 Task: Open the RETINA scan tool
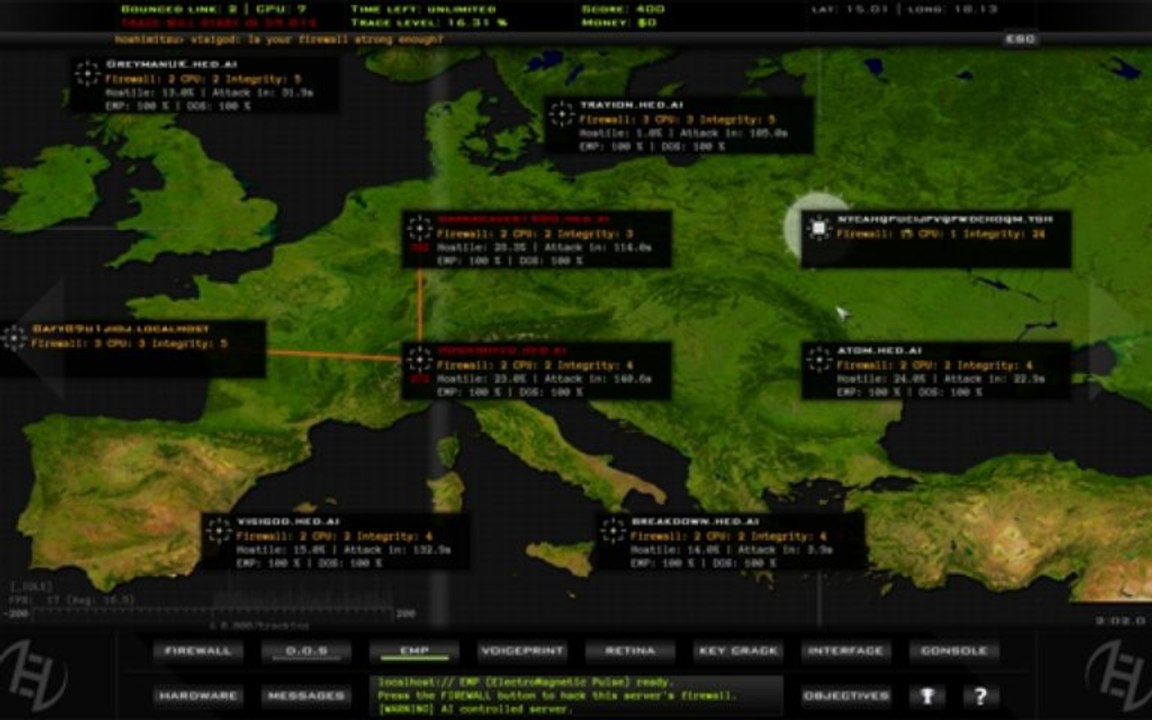coord(630,651)
